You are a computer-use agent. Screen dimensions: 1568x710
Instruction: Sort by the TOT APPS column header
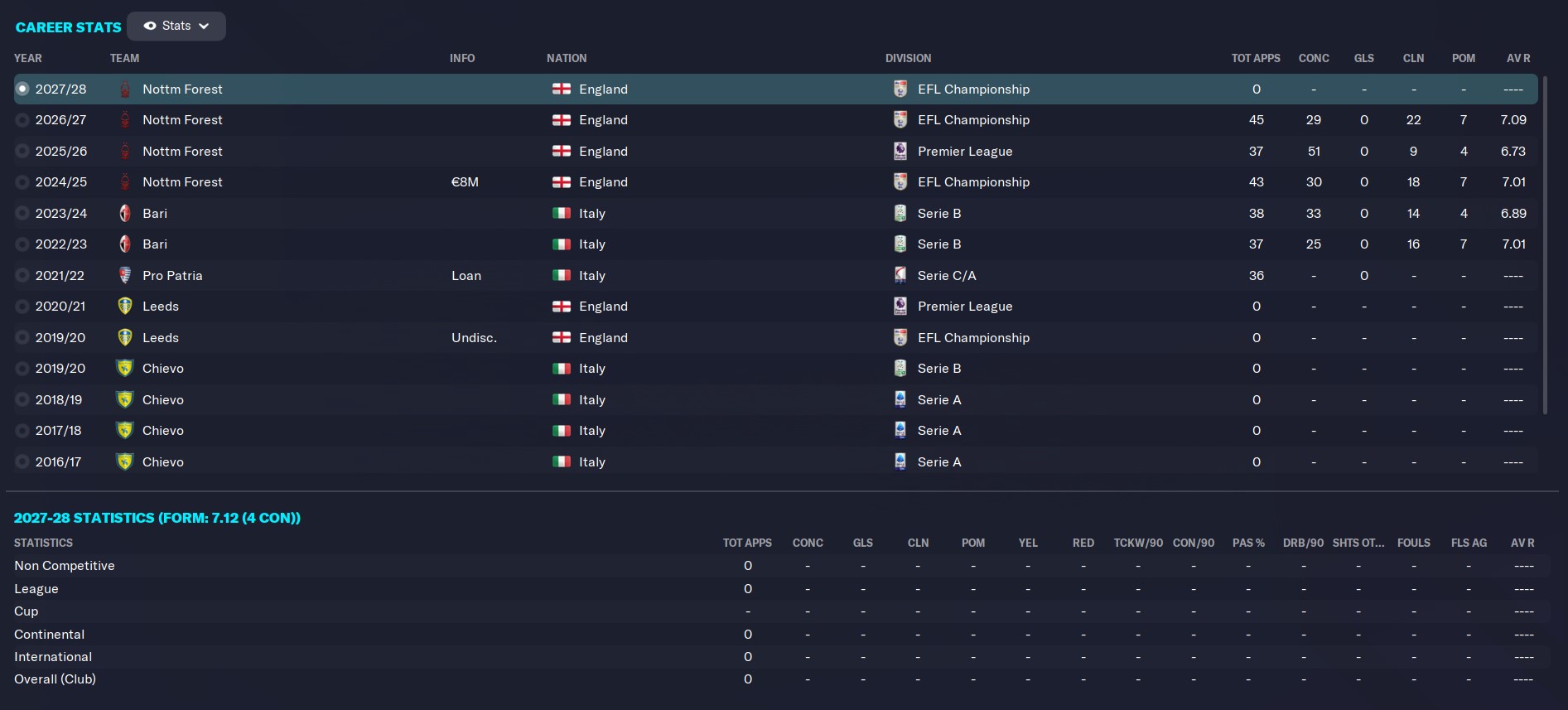(1256, 58)
